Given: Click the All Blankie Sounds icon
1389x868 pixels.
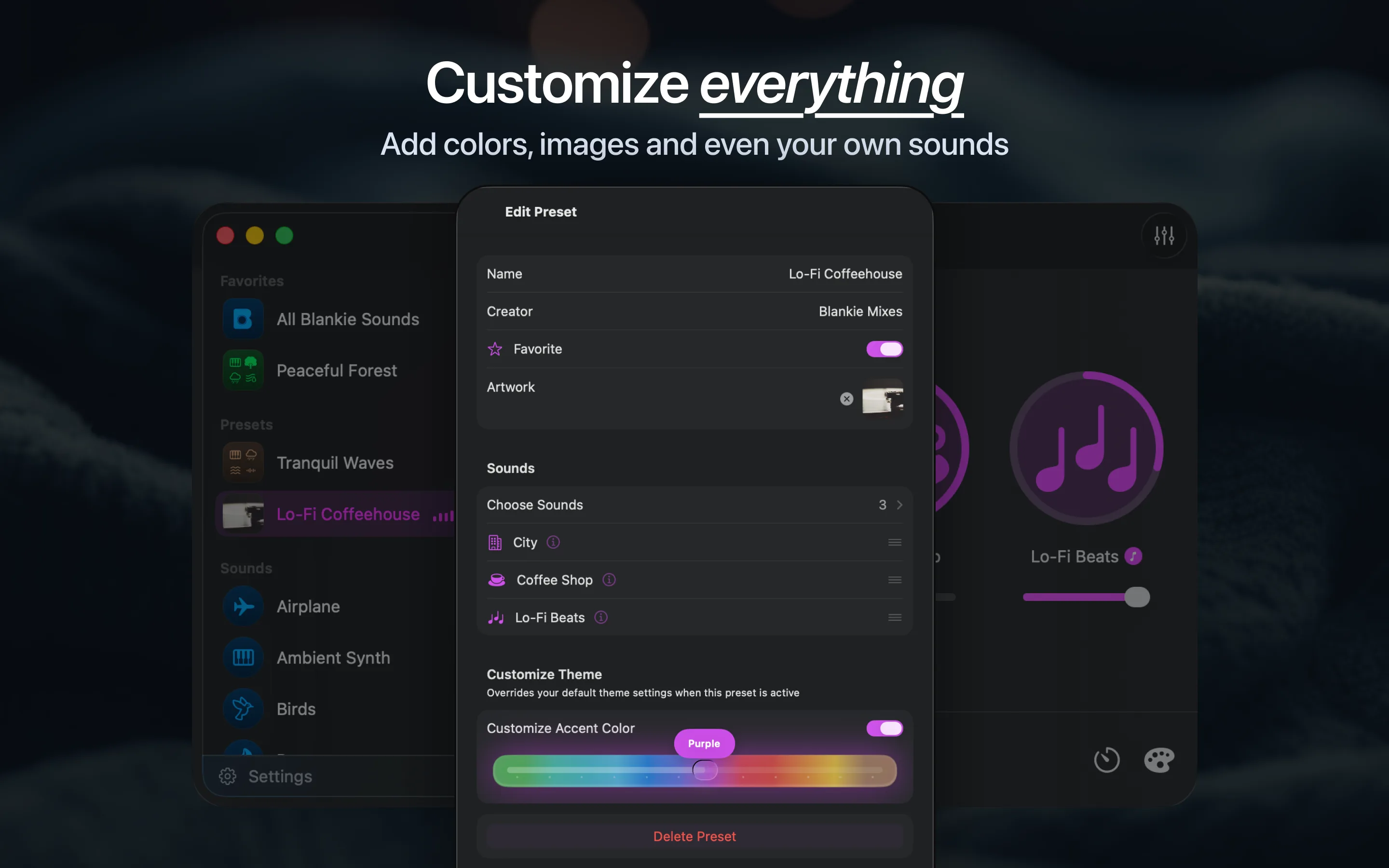Looking at the screenshot, I should [x=243, y=319].
